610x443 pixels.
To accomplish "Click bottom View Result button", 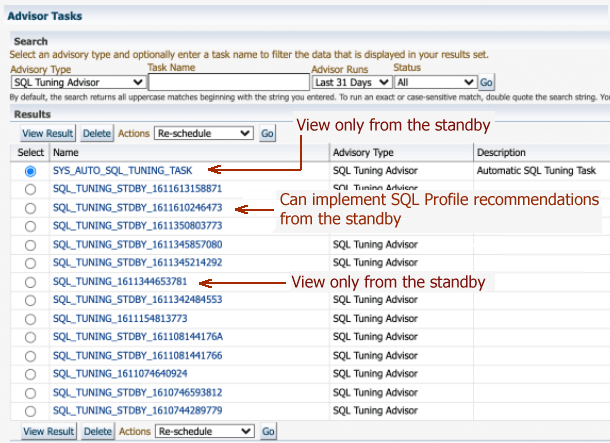I will tap(48, 431).
